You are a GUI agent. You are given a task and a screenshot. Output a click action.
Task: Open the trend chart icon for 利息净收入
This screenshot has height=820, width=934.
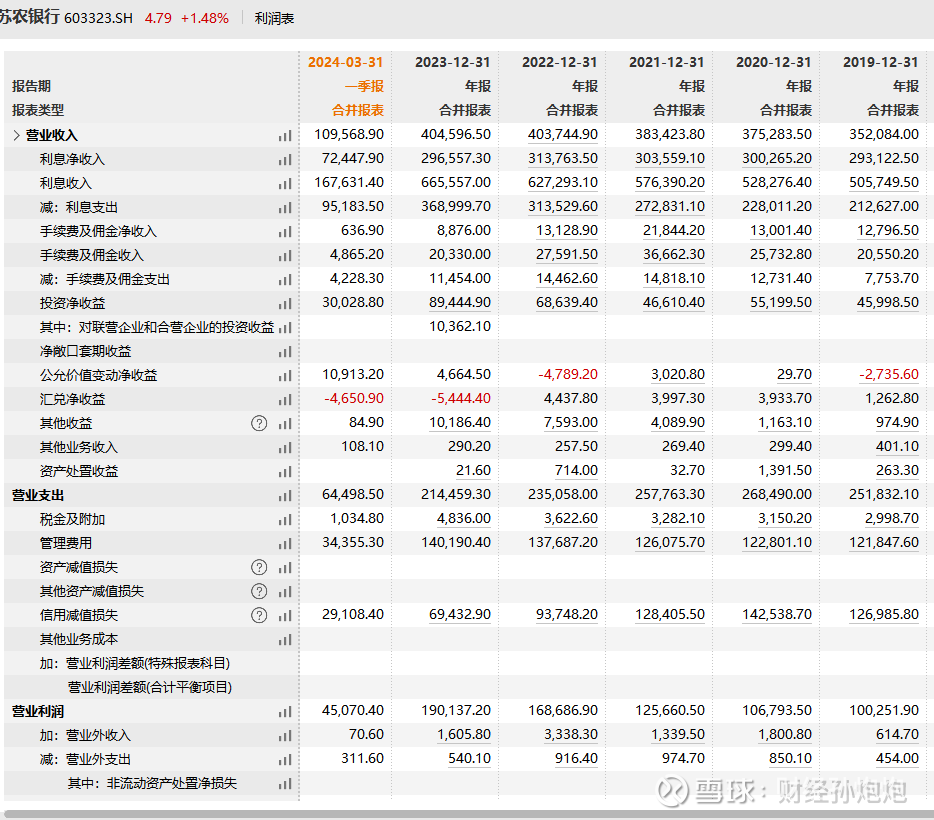pos(285,159)
